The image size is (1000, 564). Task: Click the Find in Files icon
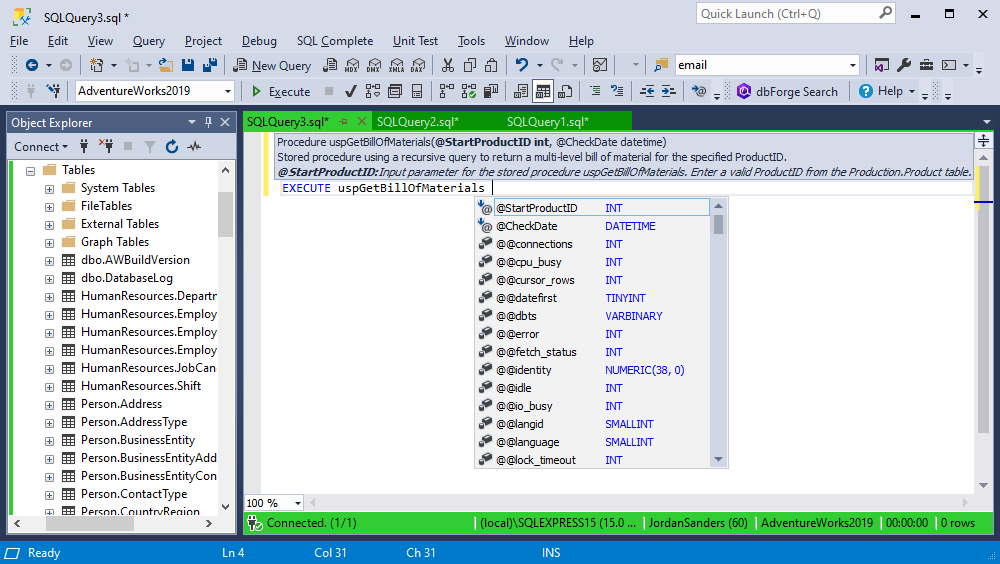(661, 65)
